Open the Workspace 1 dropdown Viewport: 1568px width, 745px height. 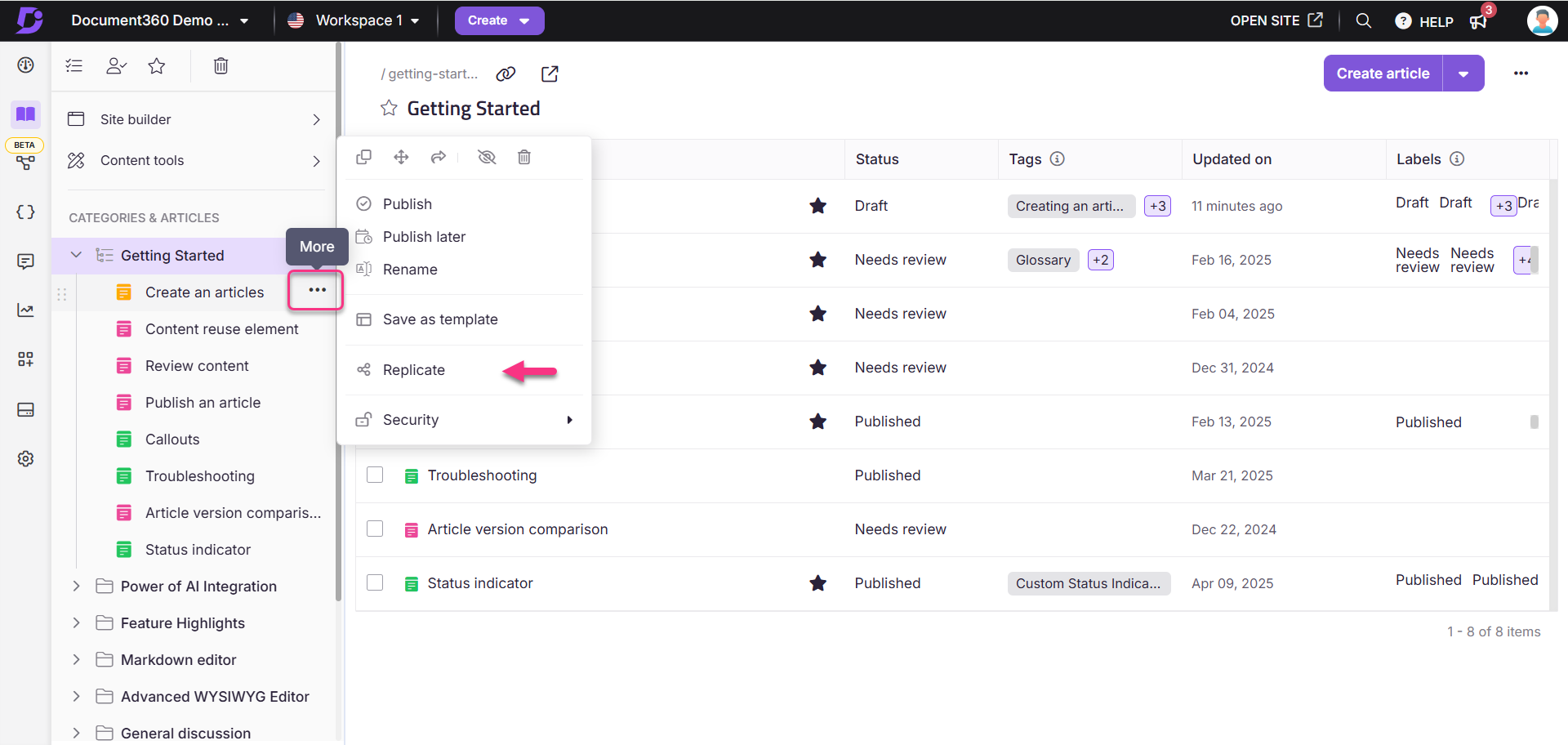[x=354, y=20]
